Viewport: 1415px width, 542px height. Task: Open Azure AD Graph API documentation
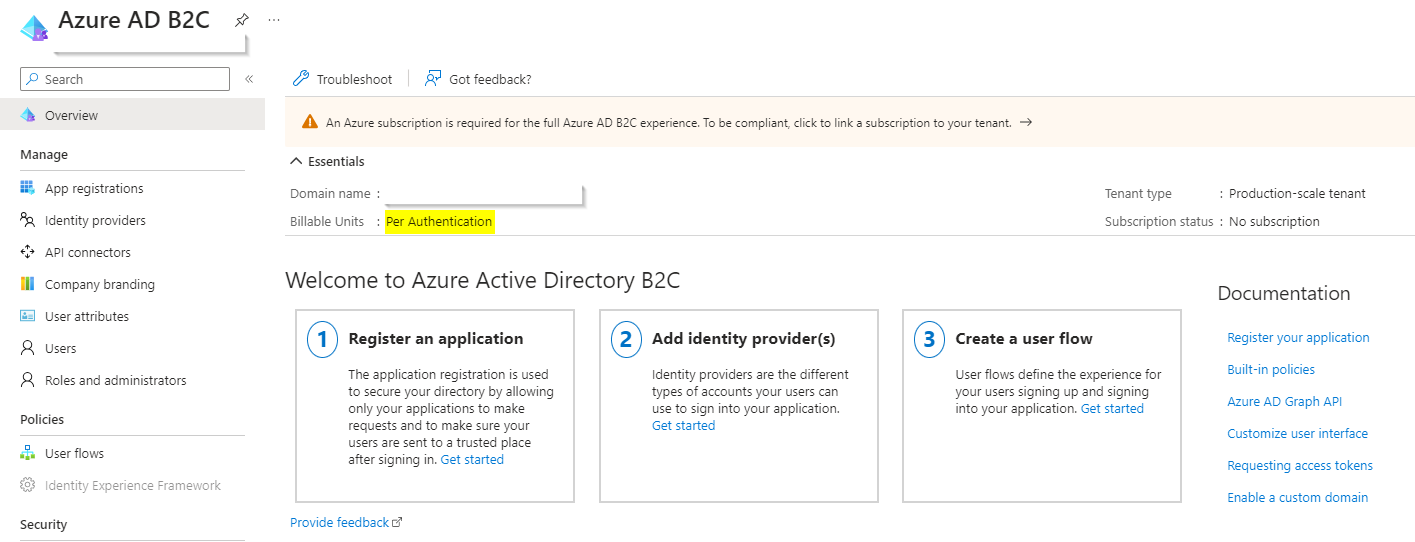click(1284, 401)
